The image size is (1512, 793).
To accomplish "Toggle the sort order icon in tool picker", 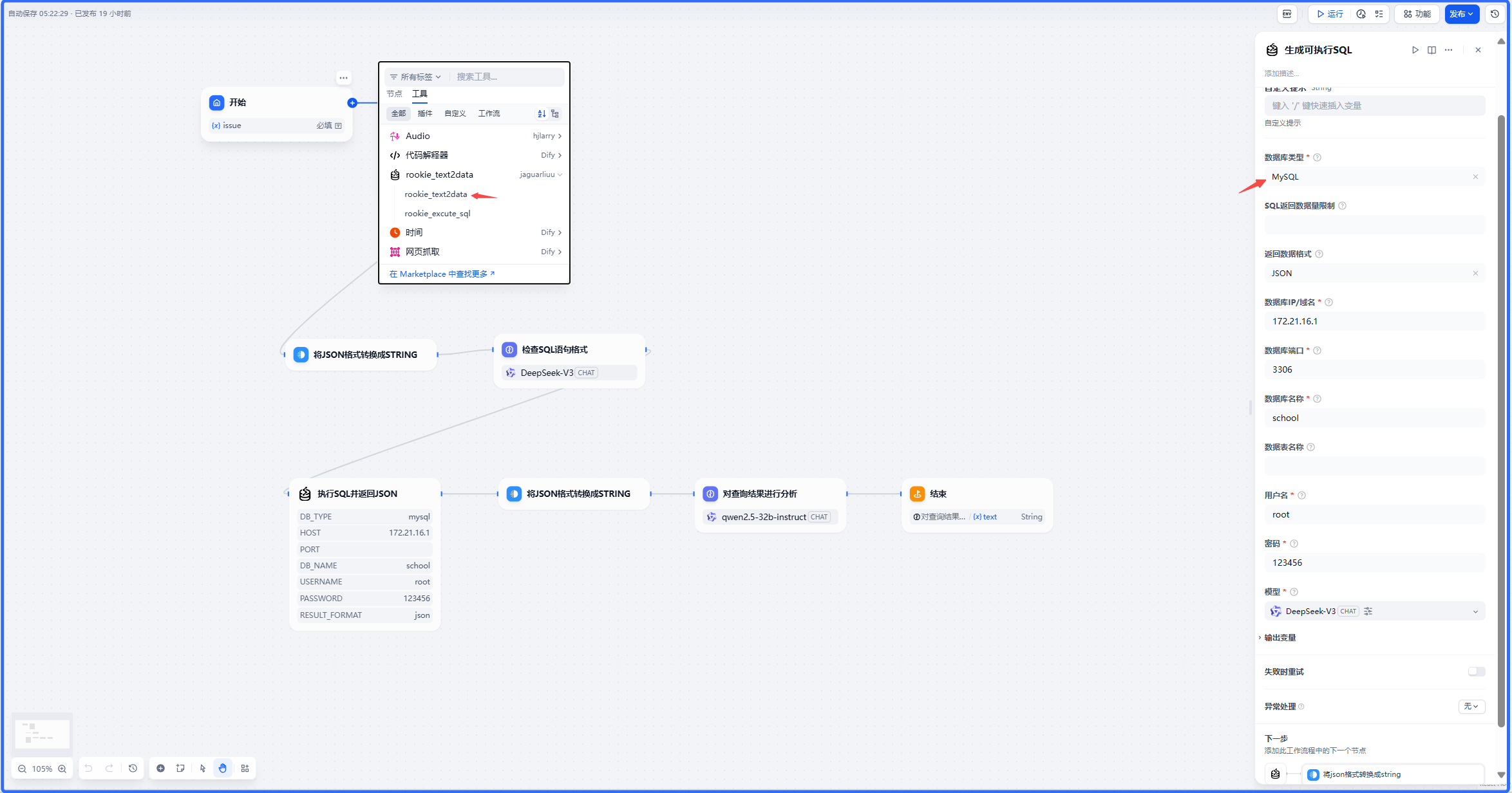I will point(542,113).
